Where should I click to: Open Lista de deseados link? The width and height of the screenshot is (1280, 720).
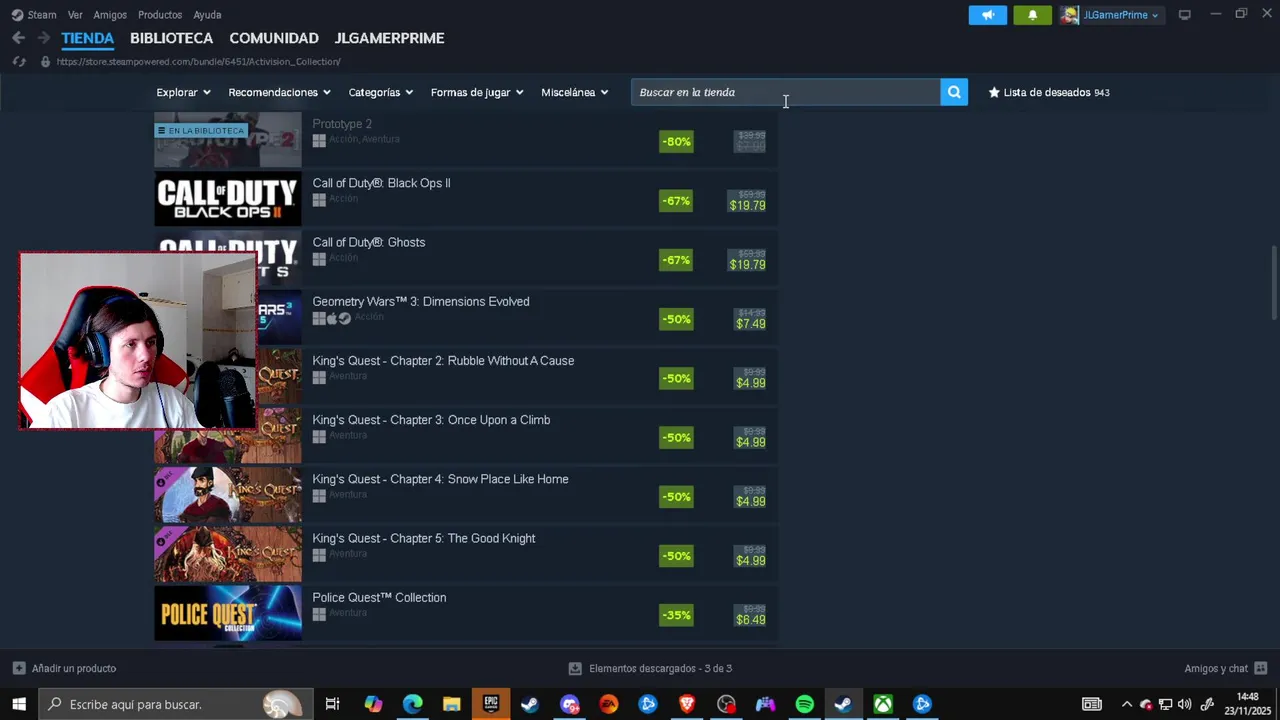click(1047, 92)
